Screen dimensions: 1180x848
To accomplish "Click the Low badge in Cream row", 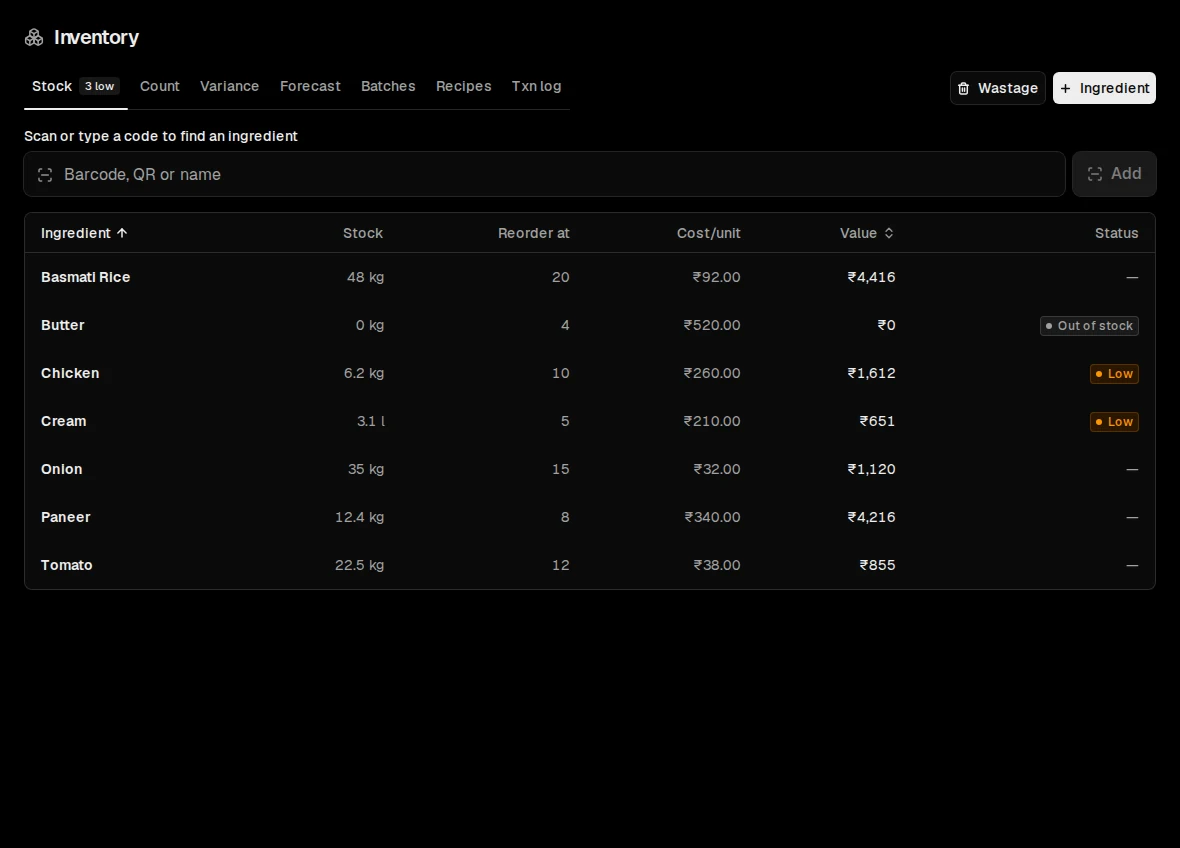I will [x=1114, y=422].
